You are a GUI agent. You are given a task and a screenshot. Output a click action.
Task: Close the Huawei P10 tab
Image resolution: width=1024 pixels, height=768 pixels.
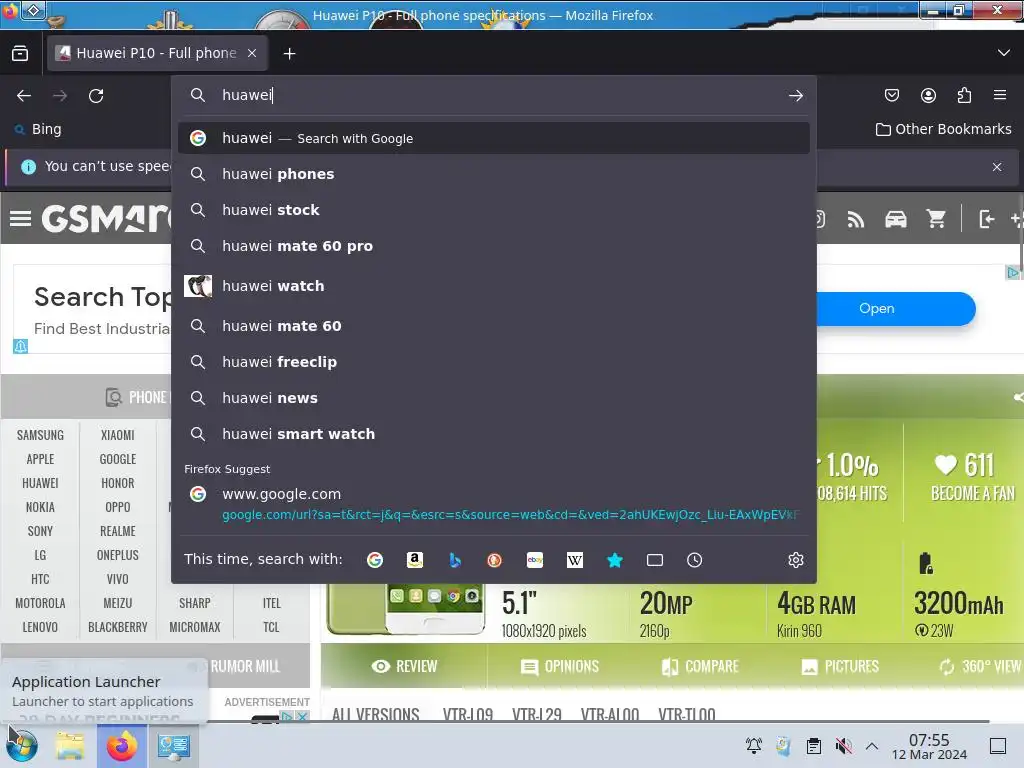tap(252, 53)
